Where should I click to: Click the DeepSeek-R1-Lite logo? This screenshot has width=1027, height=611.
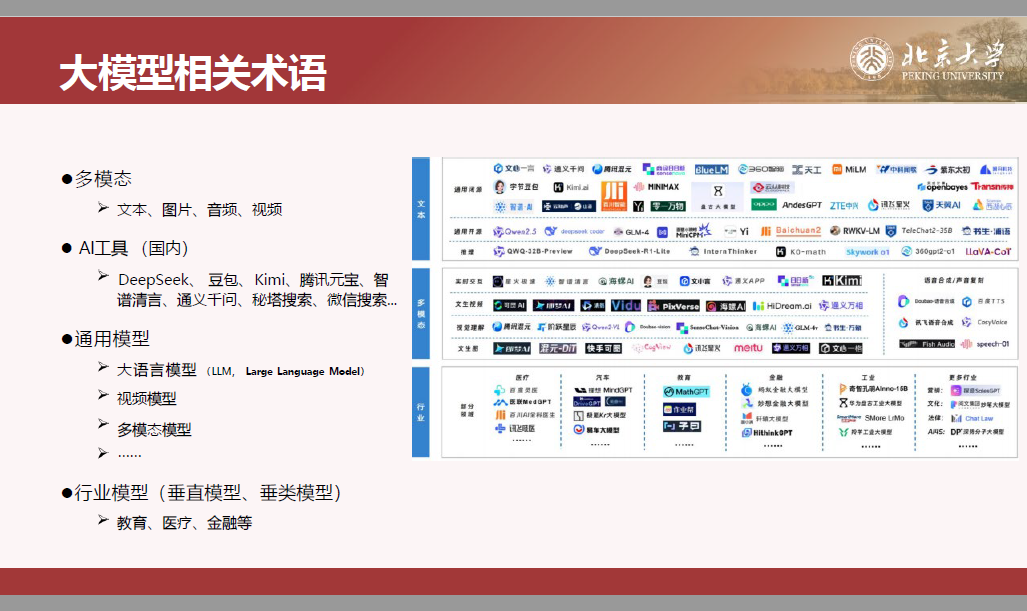point(629,251)
